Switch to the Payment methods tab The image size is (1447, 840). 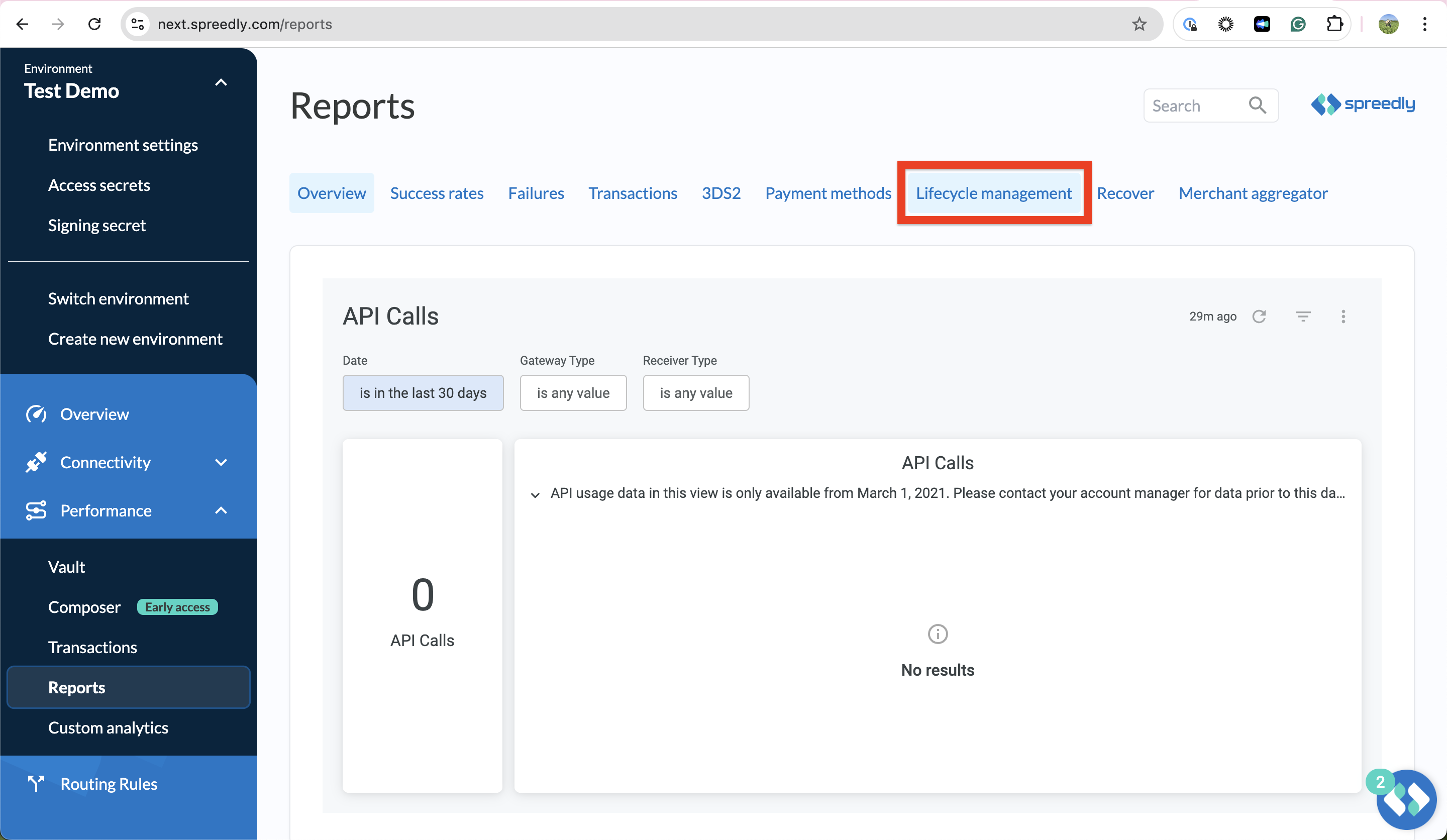[828, 193]
